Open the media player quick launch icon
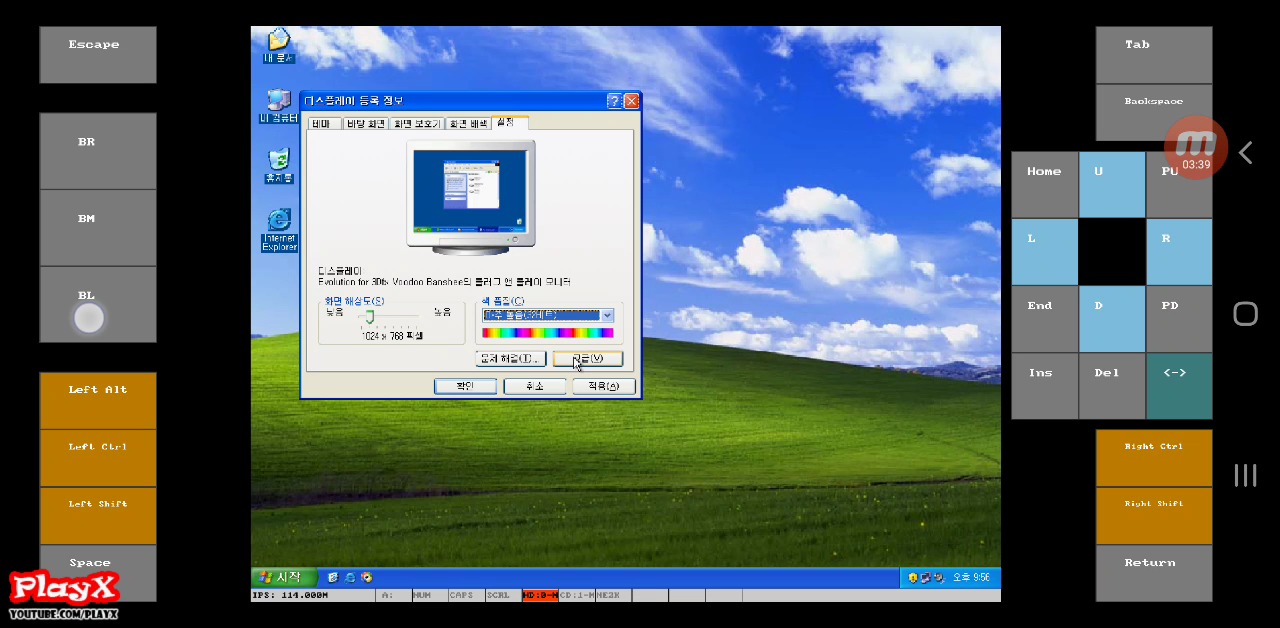 pos(367,577)
